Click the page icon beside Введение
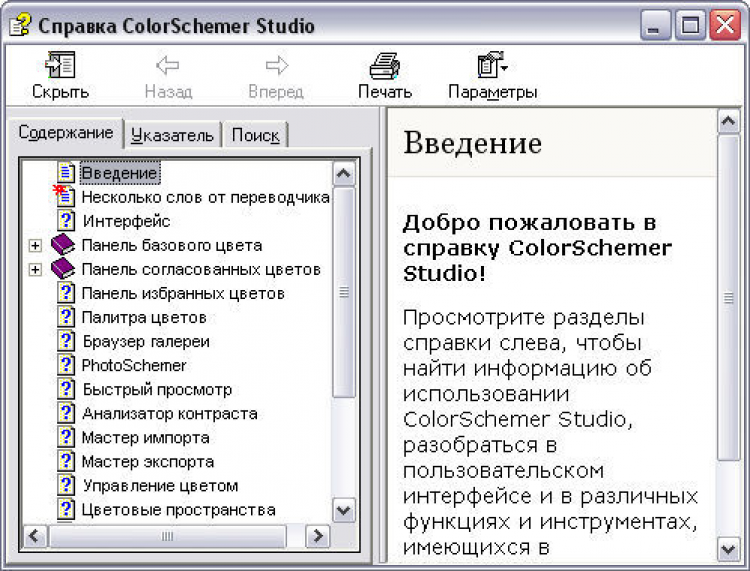 point(66,172)
